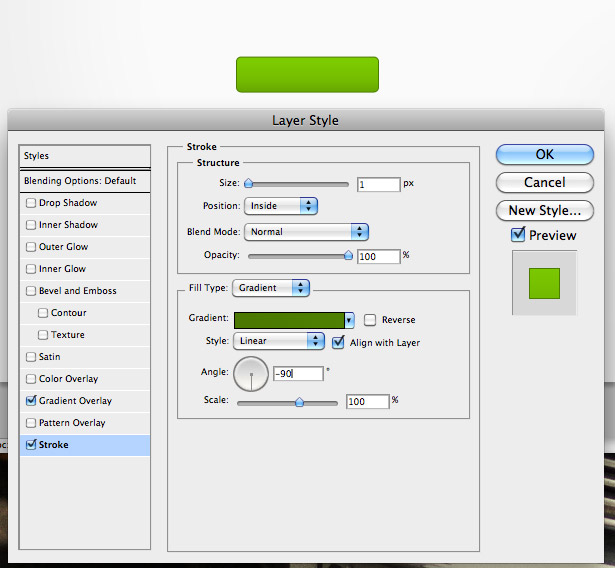
Task: Open the Fill Type dropdown
Action: [x=271, y=288]
